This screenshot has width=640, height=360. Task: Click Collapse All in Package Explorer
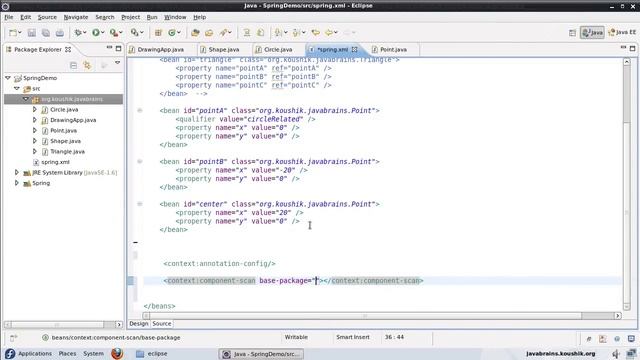tap(73, 65)
